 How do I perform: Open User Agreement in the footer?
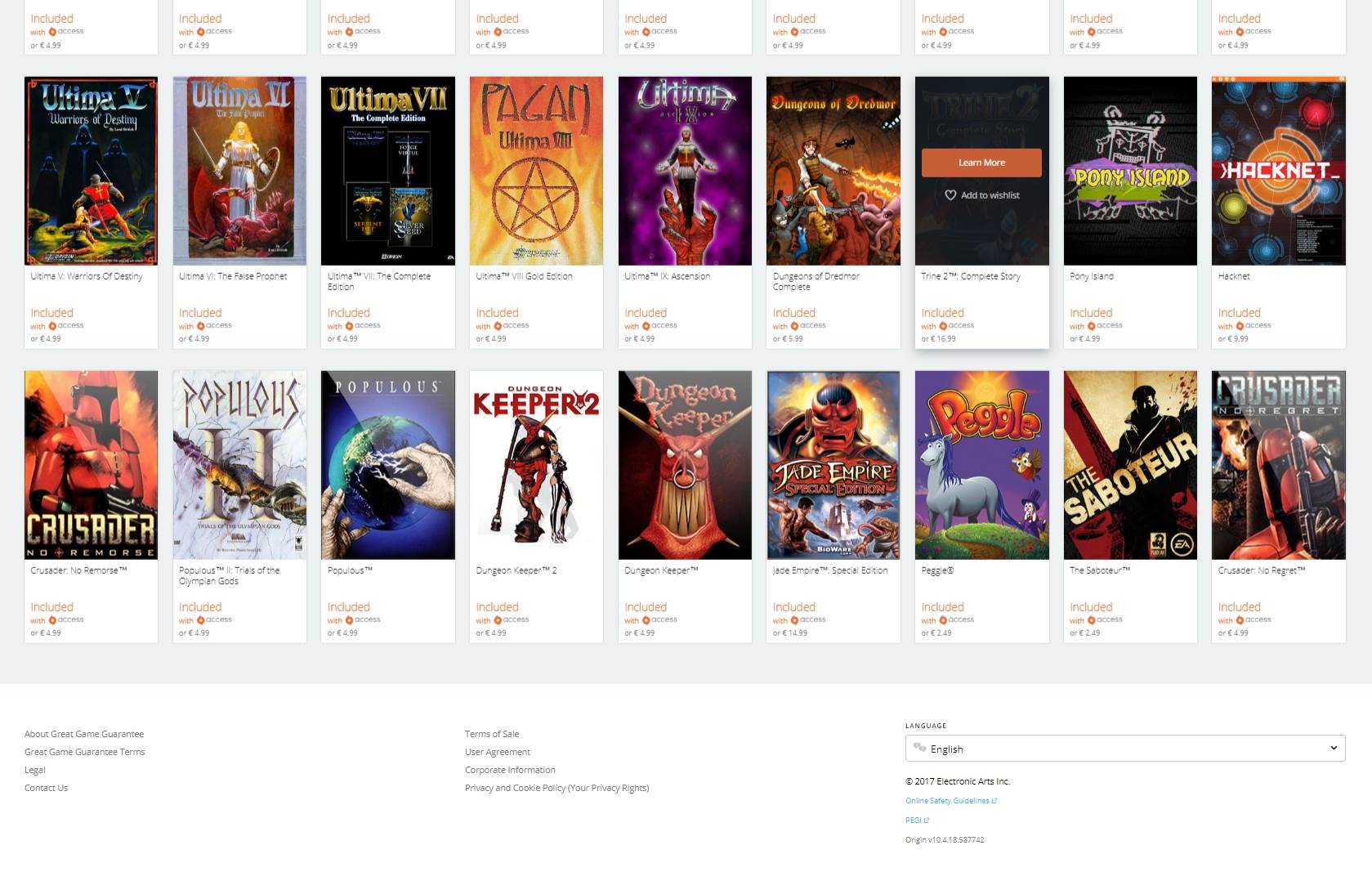click(x=498, y=752)
